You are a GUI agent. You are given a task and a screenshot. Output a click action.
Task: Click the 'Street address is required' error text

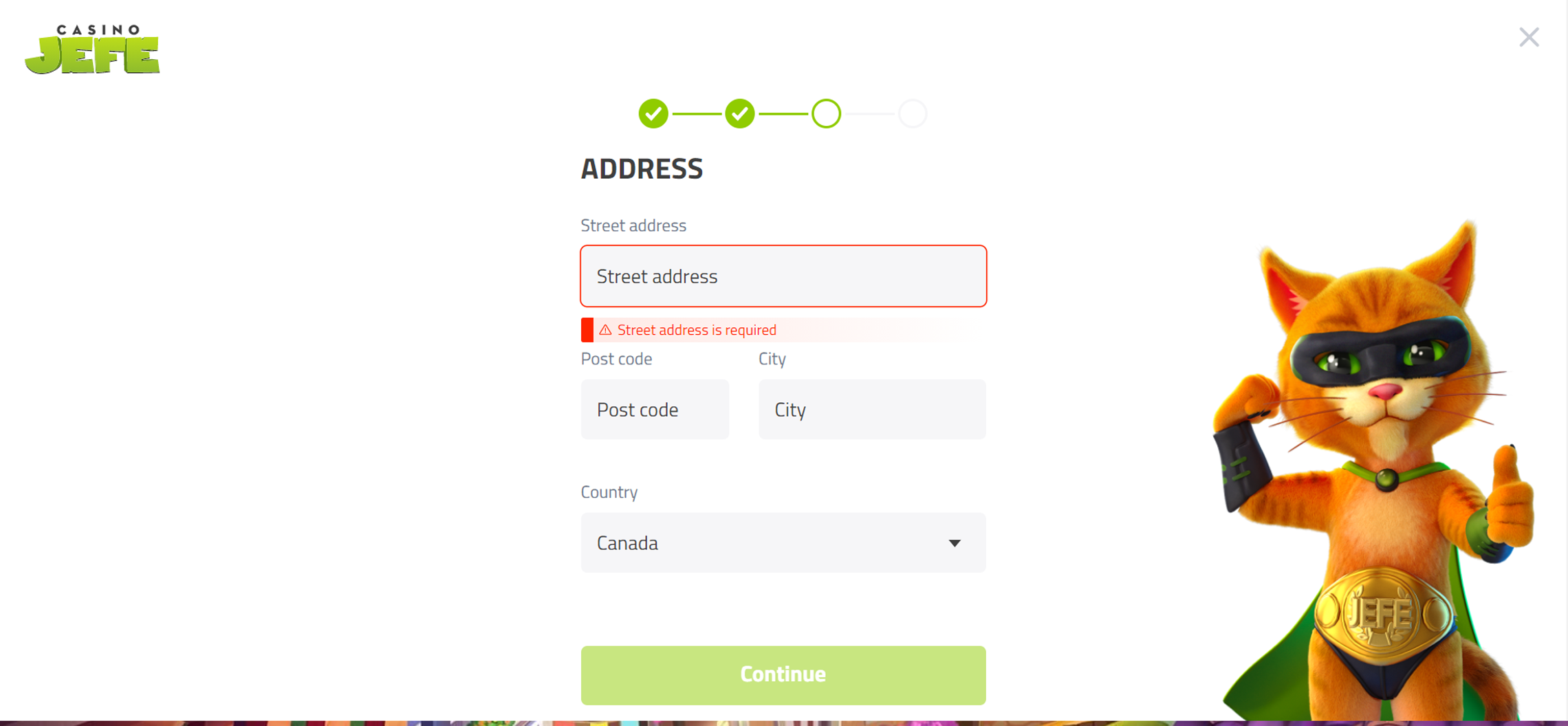pos(697,330)
